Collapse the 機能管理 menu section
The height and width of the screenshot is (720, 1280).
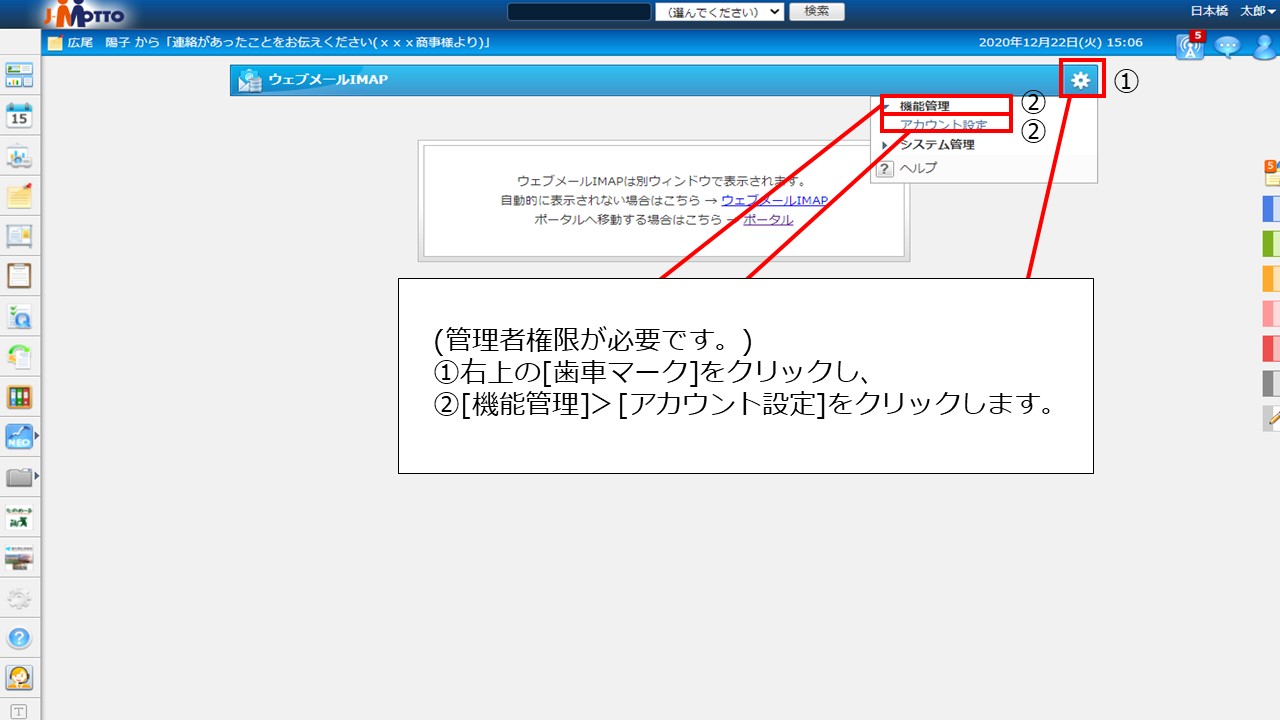[x=923, y=106]
